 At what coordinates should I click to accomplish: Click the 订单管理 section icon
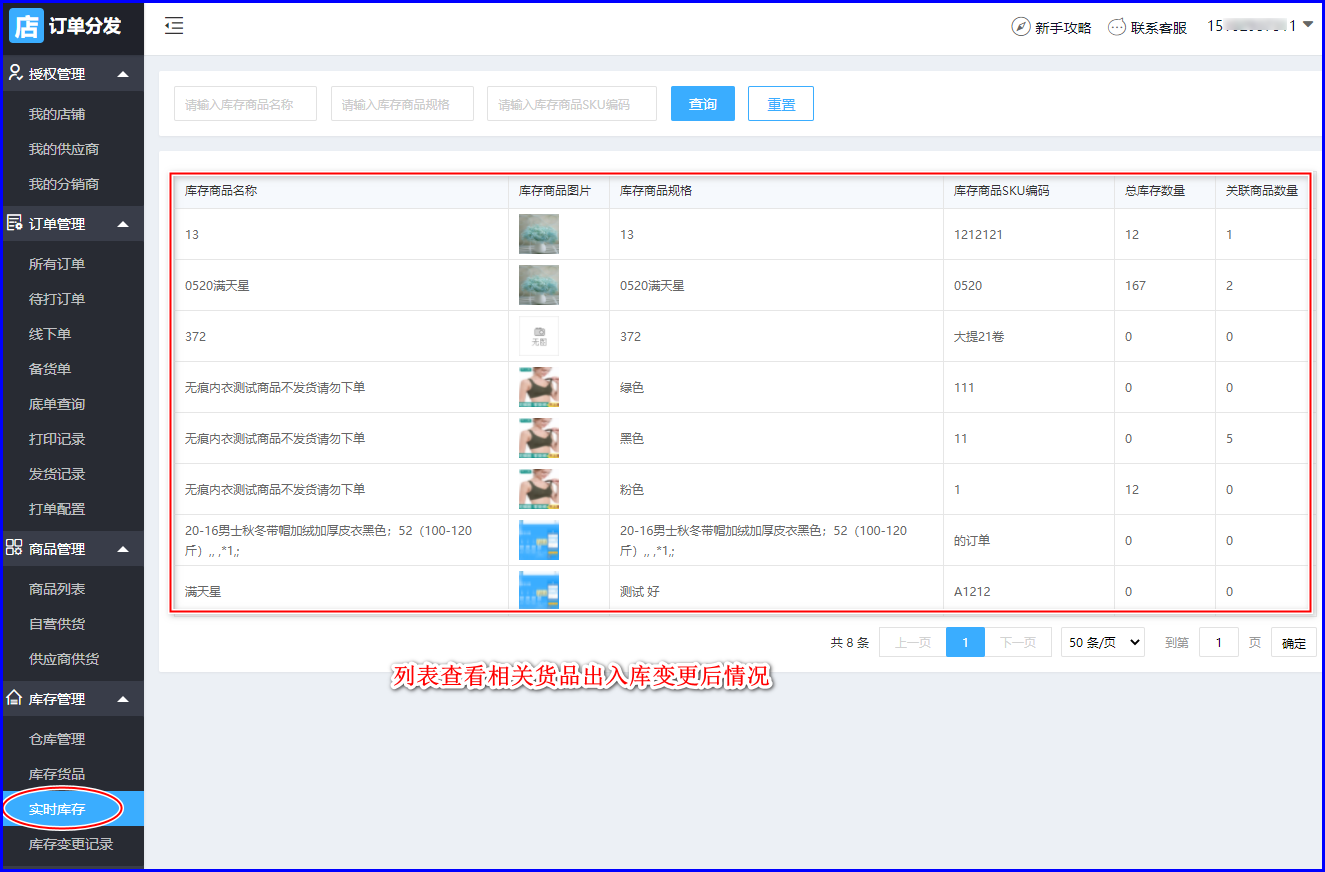click(x=15, y=223)
